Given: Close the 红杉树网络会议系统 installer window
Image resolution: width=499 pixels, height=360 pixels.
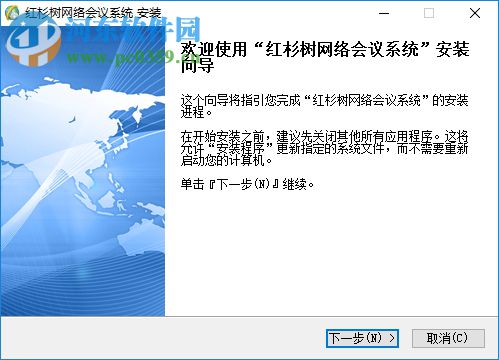Looking at the screenshot, I should [x=475, y=13].
